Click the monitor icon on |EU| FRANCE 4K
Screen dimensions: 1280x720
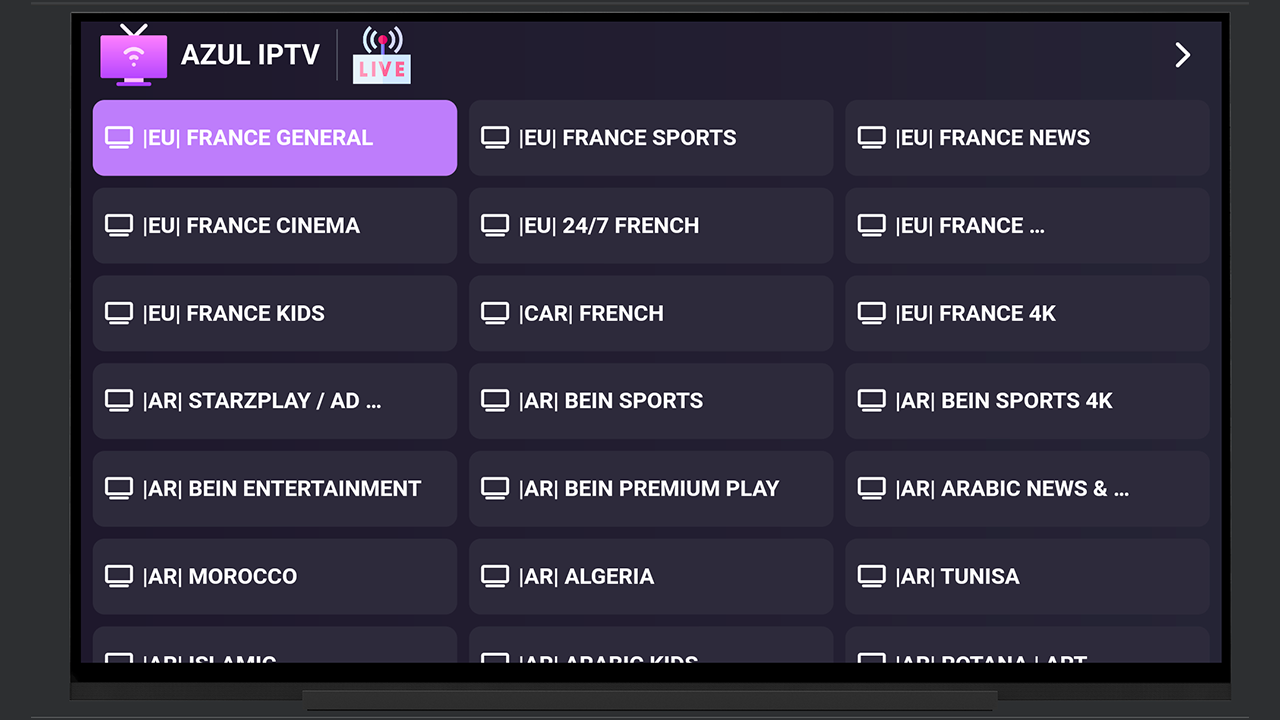coord(871,313)
